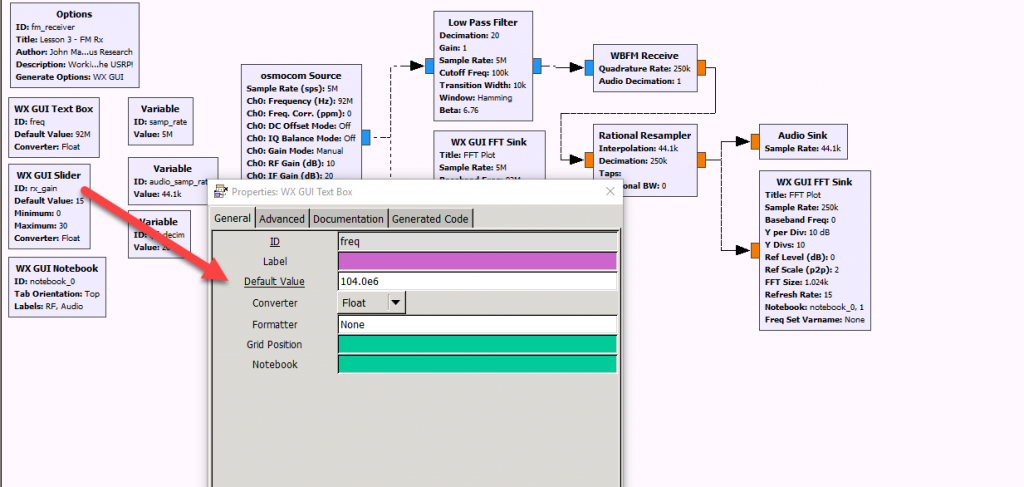Click the osmocom Source blue output port
The height and width of the screenshot is (487, 1024).
365,137
